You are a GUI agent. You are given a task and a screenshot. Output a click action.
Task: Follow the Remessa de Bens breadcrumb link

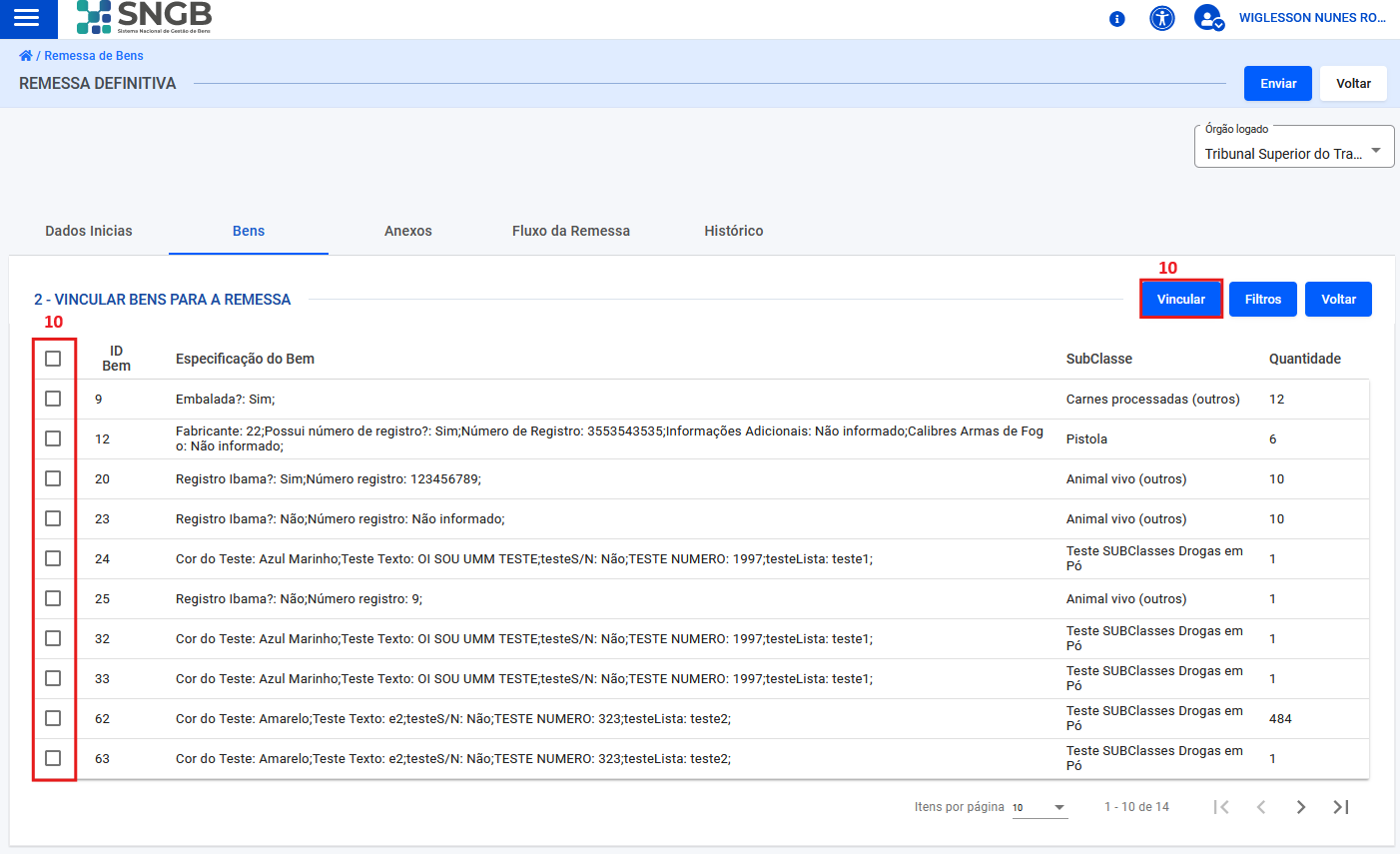94,56
